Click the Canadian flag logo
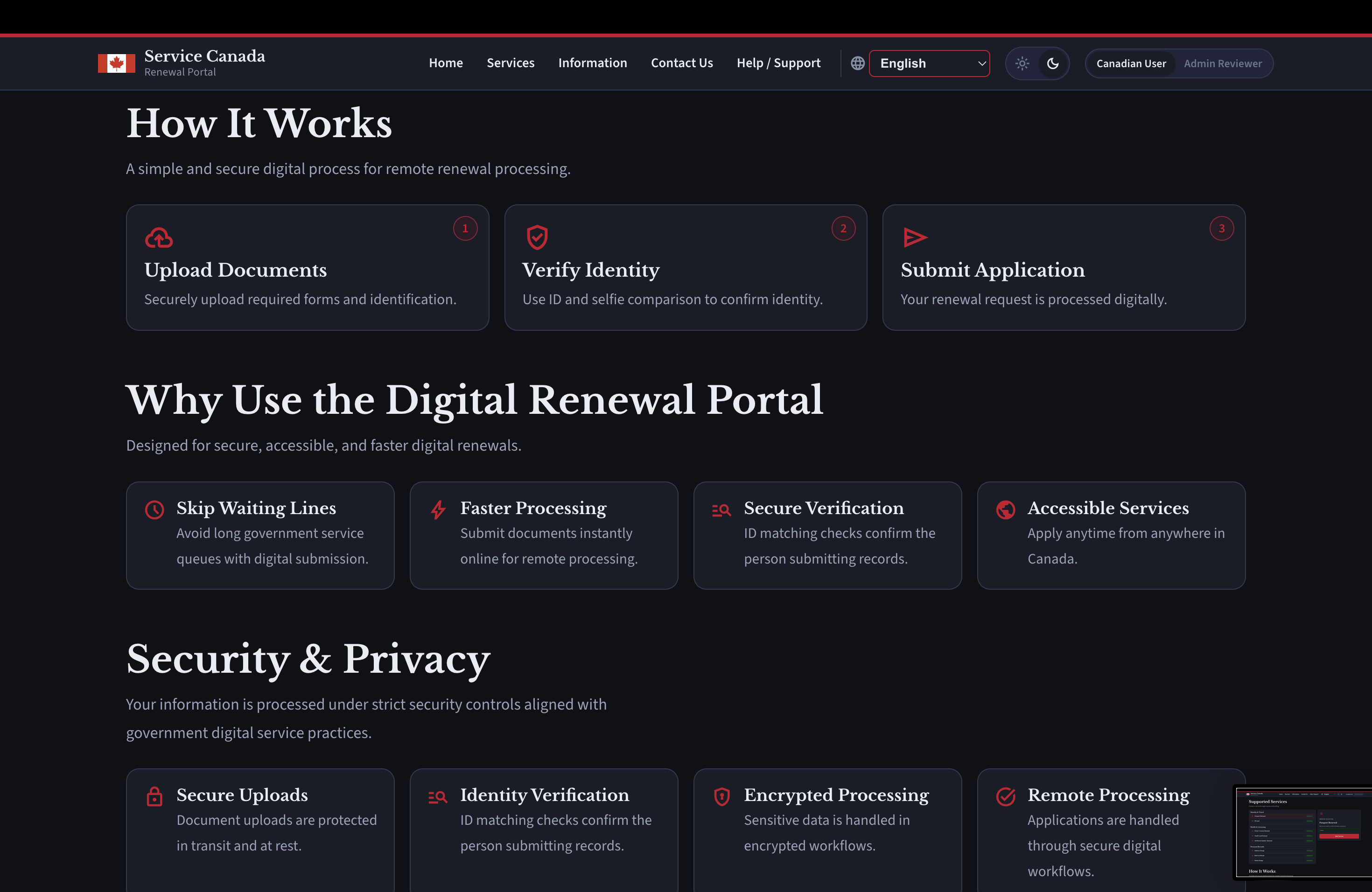 pos(117,63)
